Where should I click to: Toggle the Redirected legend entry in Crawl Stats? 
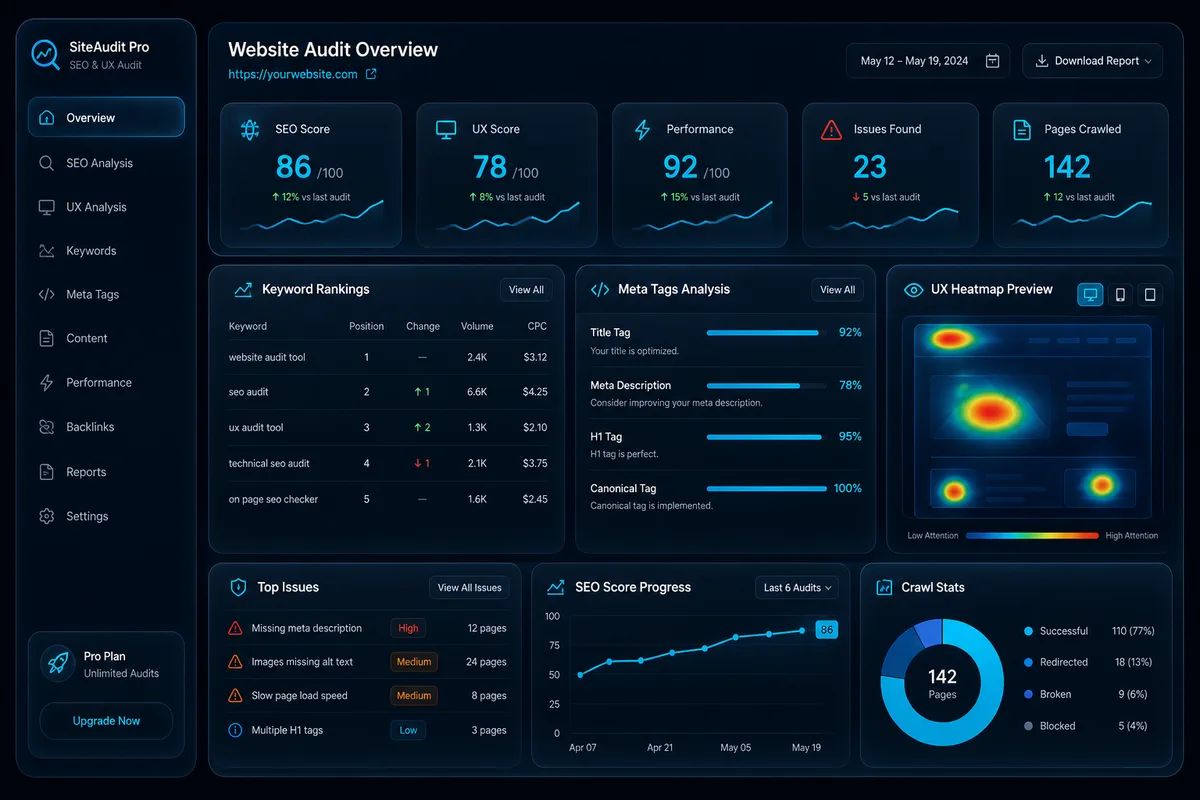[x=1089, y=662]
